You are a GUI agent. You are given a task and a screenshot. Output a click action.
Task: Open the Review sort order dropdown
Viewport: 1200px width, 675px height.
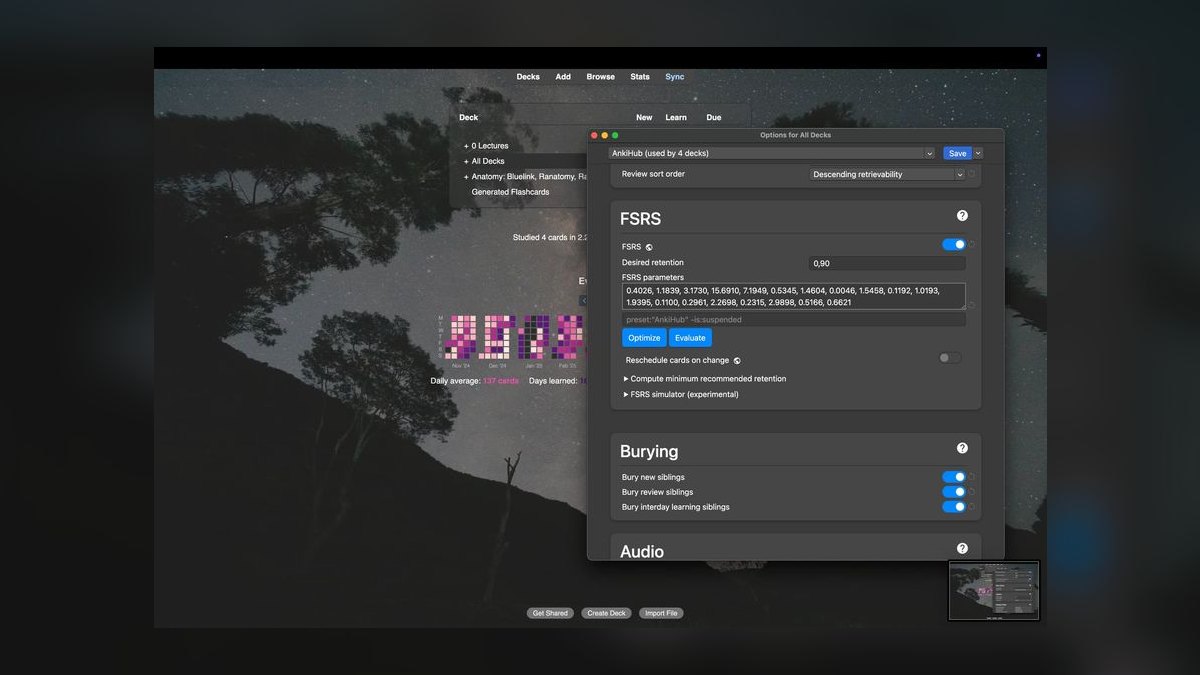point(887,174)
